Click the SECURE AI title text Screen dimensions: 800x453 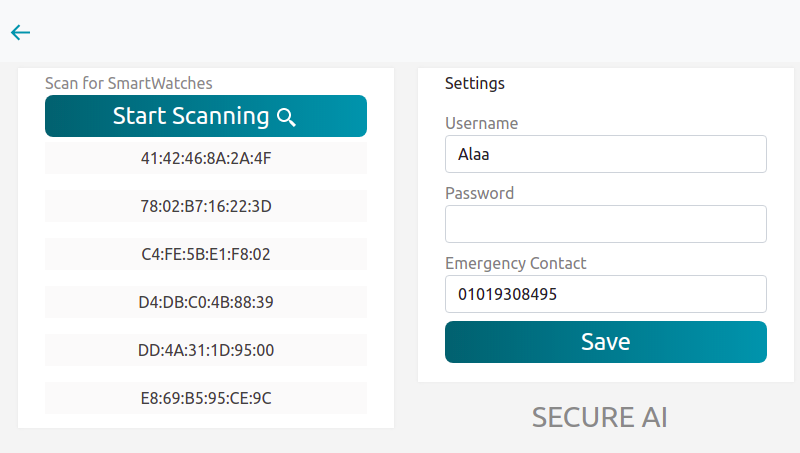pyautogui.click(x=599, y=417)
